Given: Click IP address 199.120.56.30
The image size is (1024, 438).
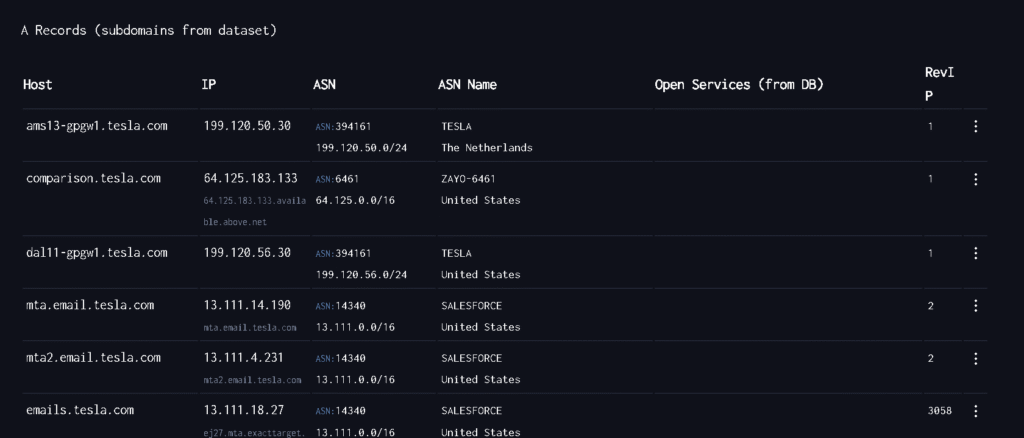Looking at the screenshot, I should (x=248, y=252).
